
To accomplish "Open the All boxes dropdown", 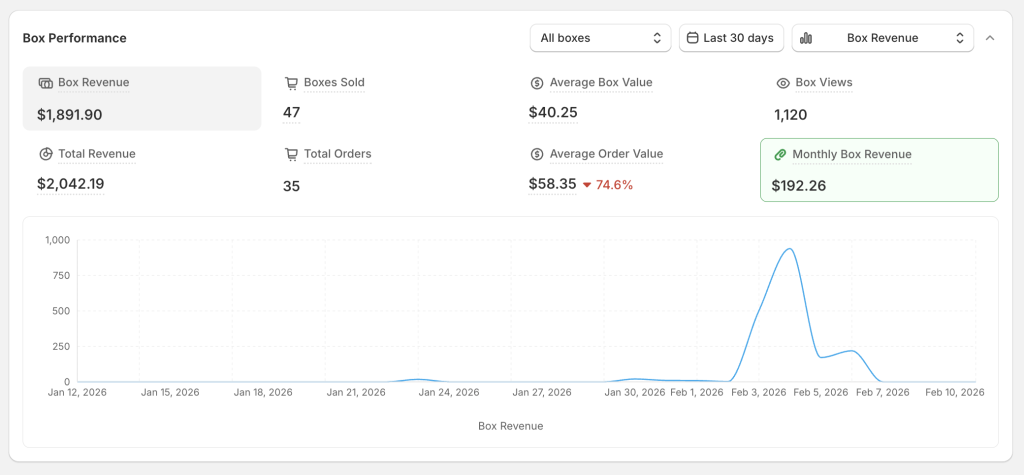I will pos(600,38).
